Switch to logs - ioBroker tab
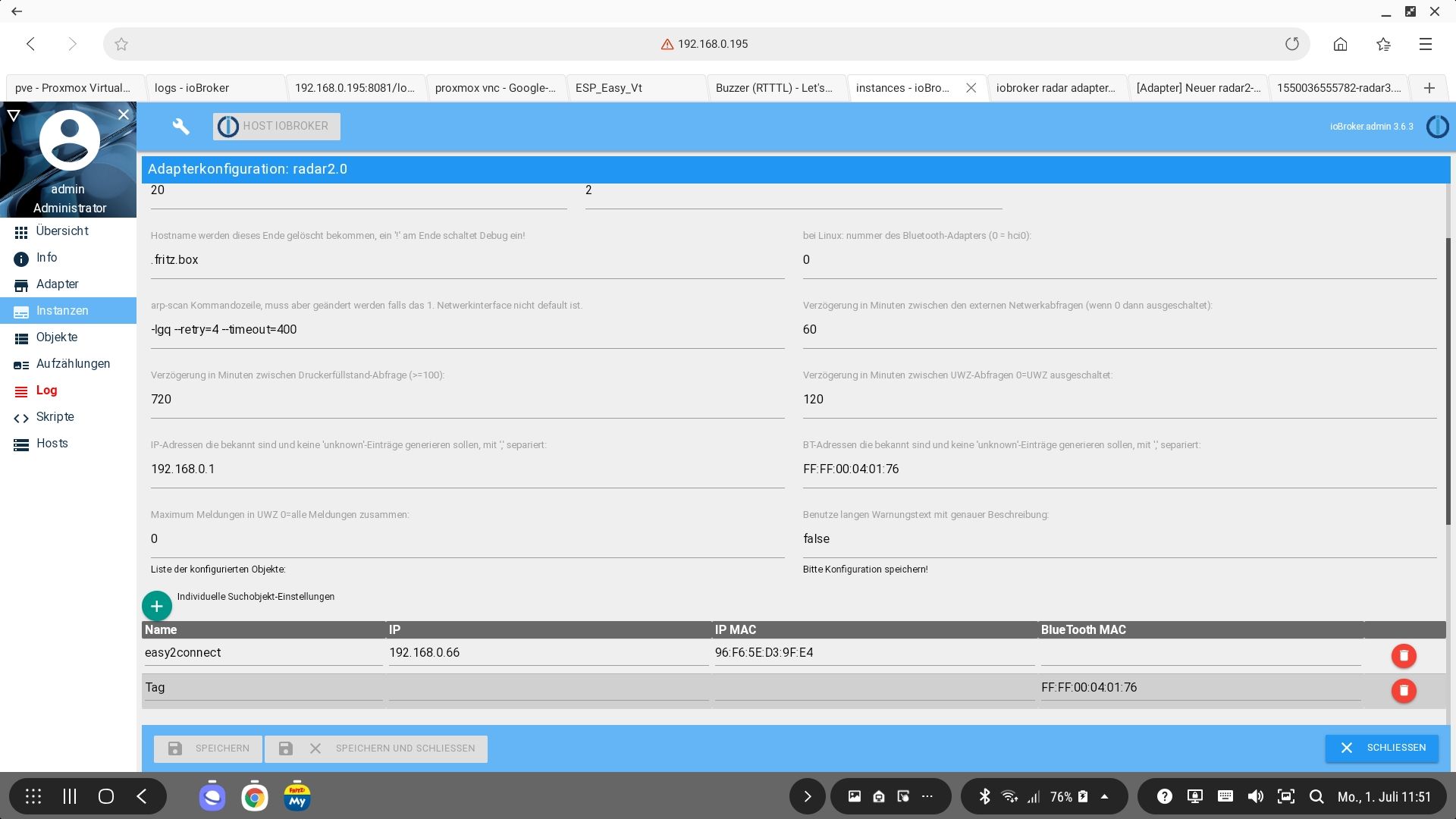The width and height of the screenshot is (1456, 819). (x=215, y=88)
